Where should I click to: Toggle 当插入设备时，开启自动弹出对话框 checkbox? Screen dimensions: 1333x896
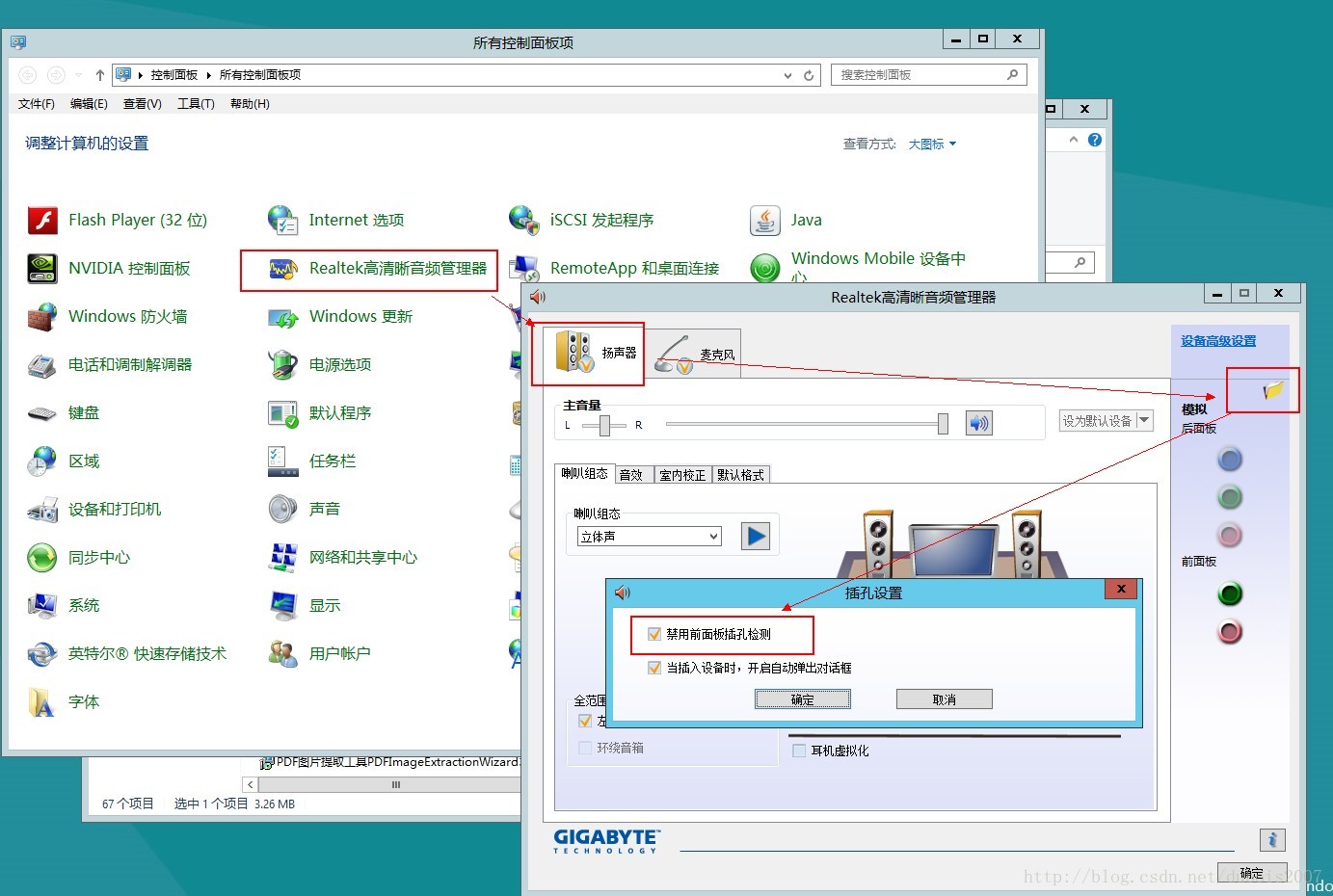[654, 668]
